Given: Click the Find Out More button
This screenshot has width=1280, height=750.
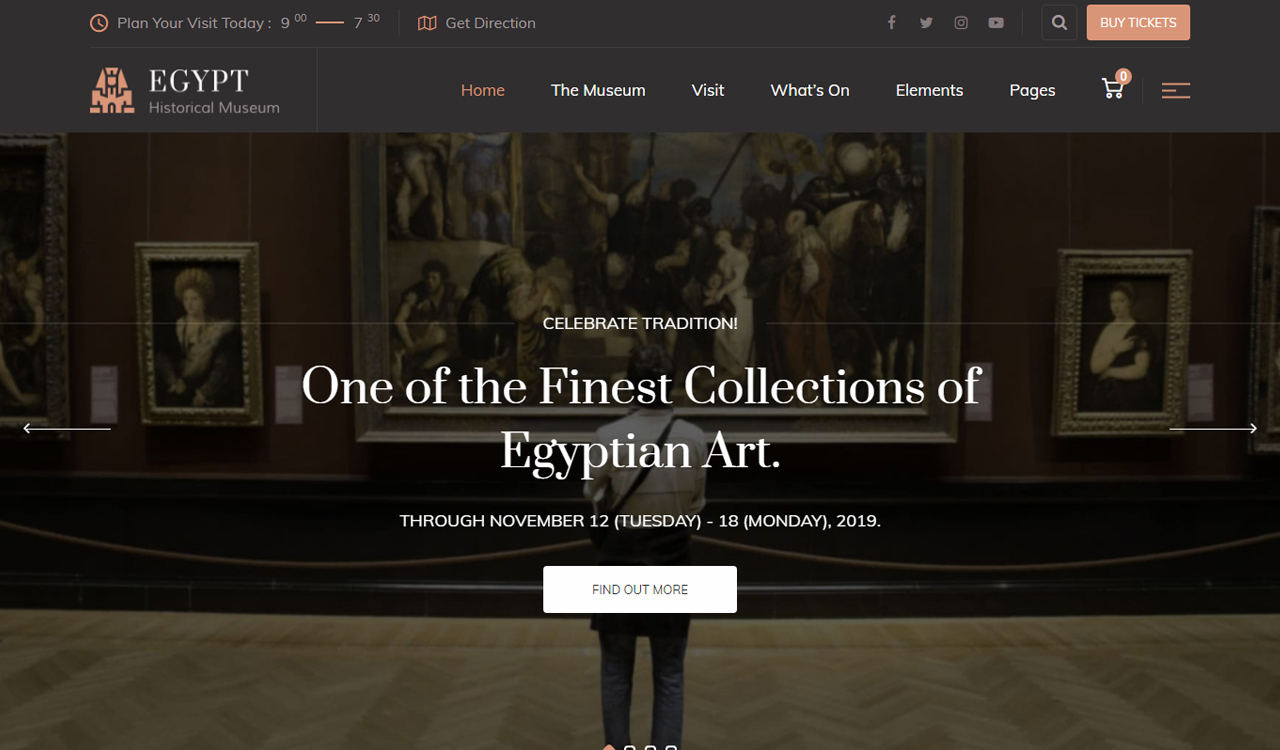Looking at the screenshot, I should (x=640, y=589).
